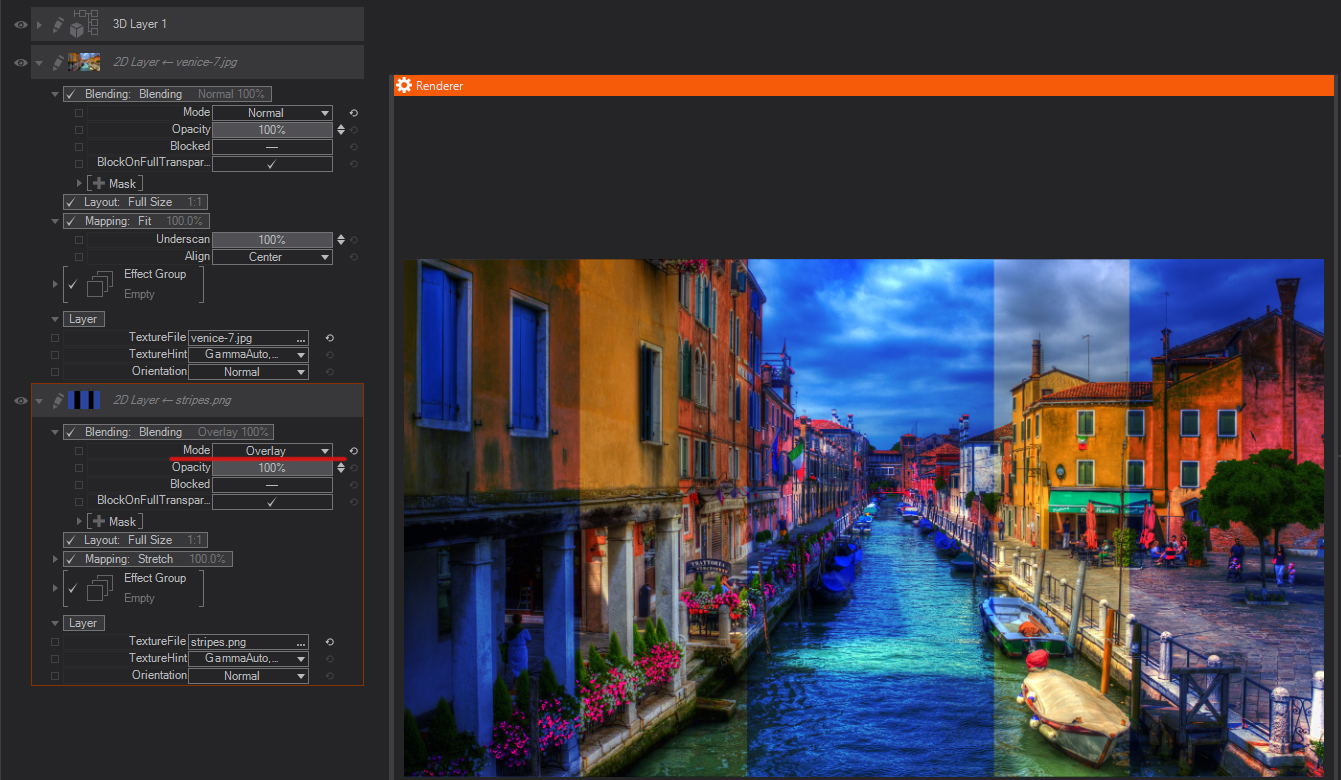Viewport: 1341px width, 780px height.
Task: Expand the 3D Layer 1 tree arrow
Action: pyautogui.click(x=40, y=24)
